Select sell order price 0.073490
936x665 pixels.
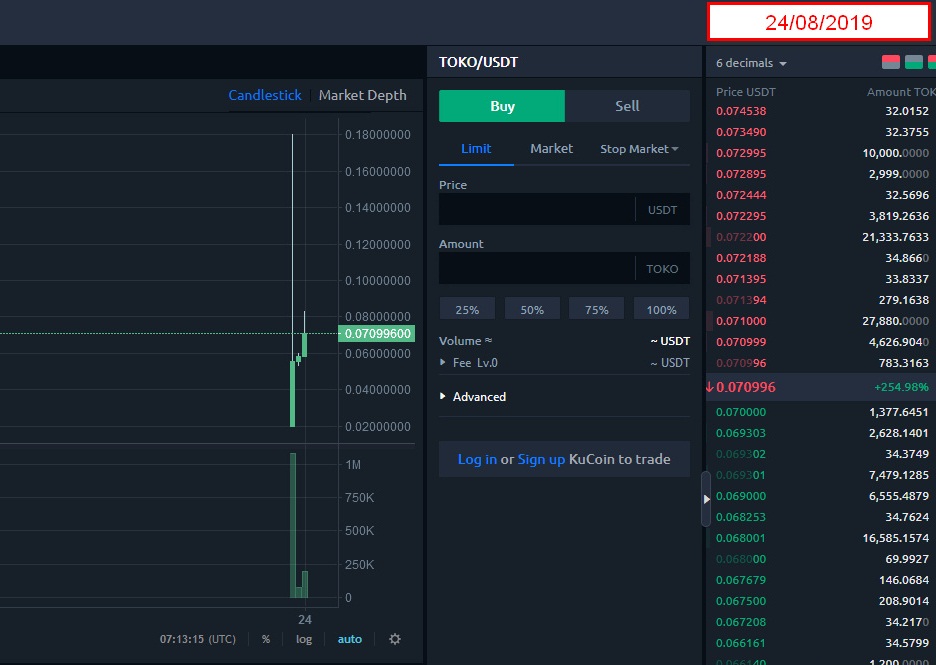click(741, 132)
